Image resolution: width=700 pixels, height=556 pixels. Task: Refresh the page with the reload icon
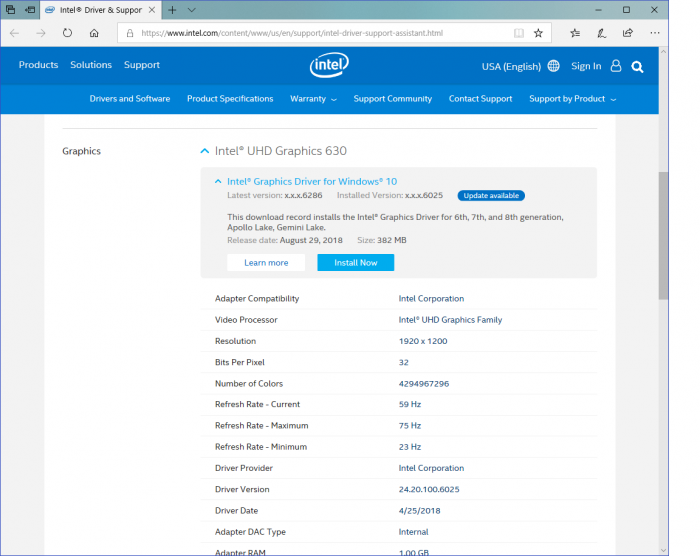(67, 33)
